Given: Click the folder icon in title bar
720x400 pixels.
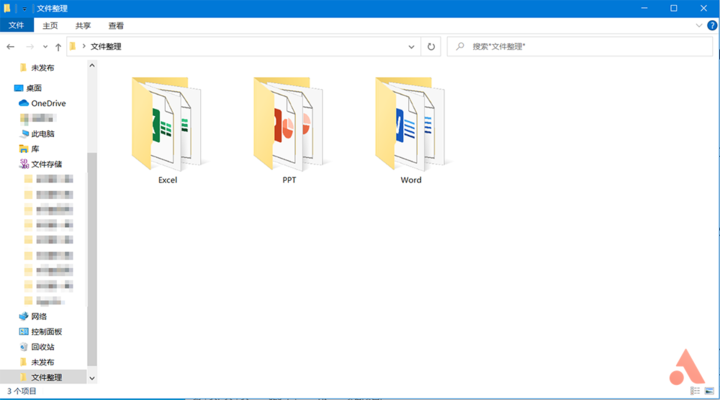Looking at the screenshot, I should click(x=7, y=8).
